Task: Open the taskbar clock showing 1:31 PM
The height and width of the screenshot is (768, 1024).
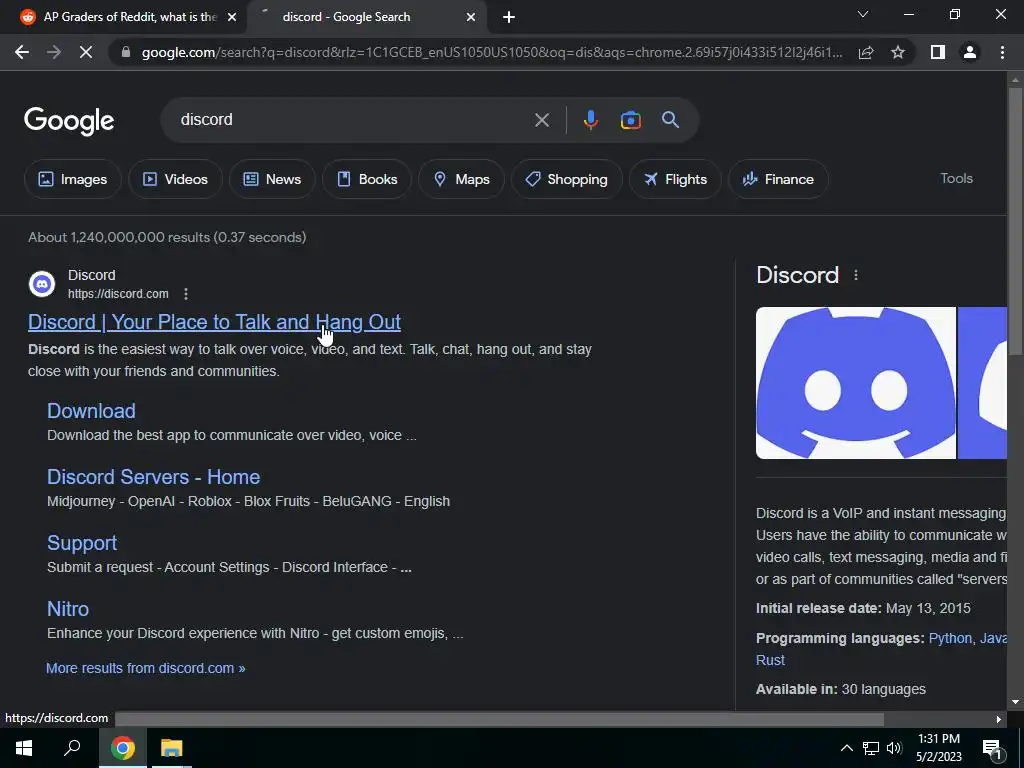Action: [x=939, y=748]
